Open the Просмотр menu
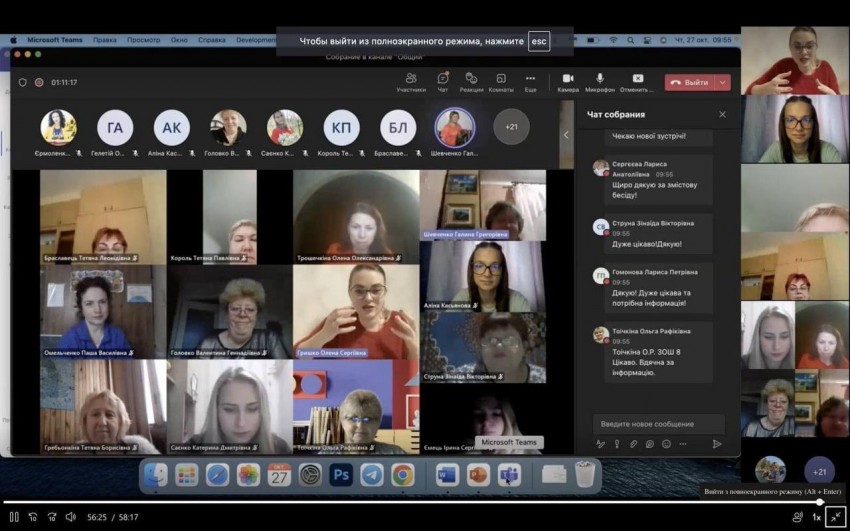The image size is (850, 531). (x=144, y=40)
